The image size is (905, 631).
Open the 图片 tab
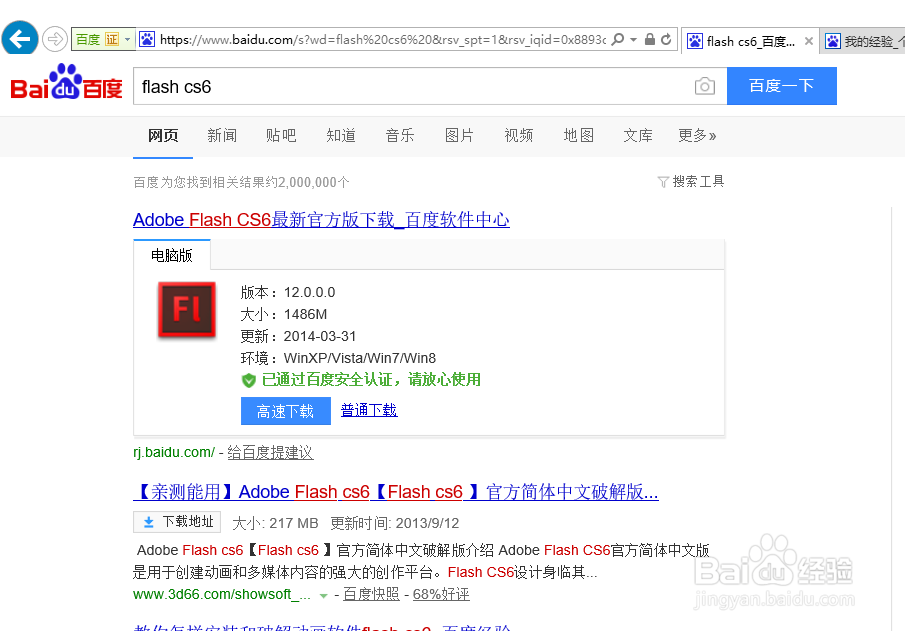[459, 136]
